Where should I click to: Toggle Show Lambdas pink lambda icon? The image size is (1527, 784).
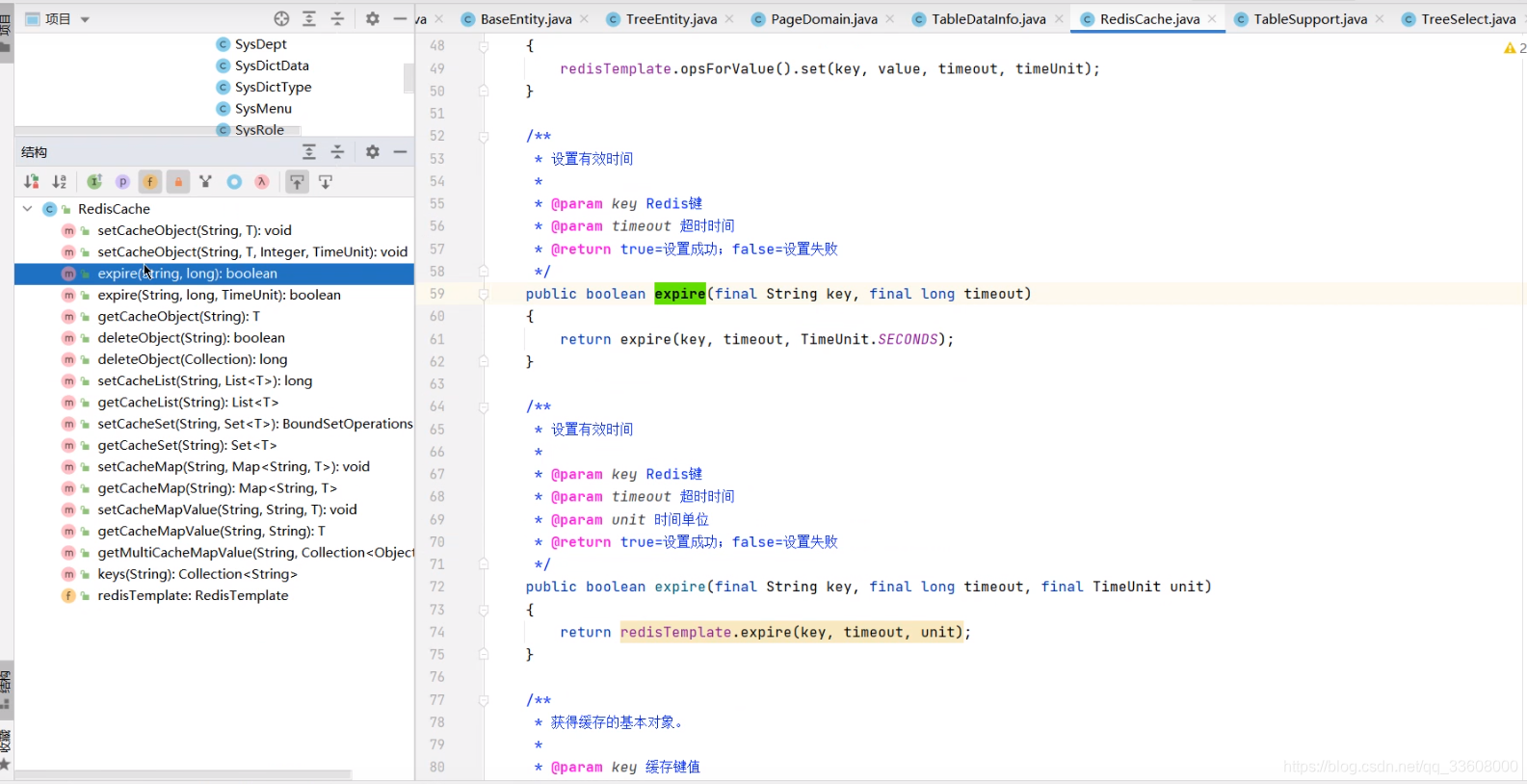coord(261,181)
